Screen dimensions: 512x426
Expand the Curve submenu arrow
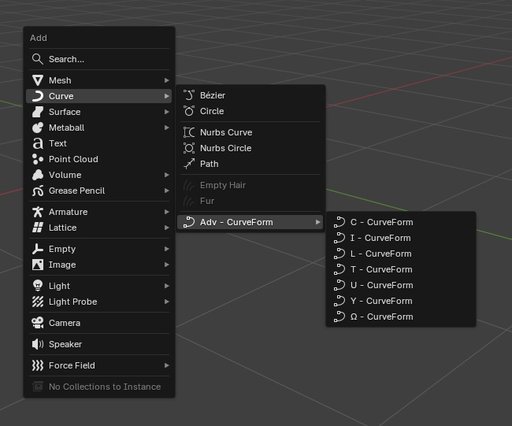pyautogui.click(x=167, y=96)
